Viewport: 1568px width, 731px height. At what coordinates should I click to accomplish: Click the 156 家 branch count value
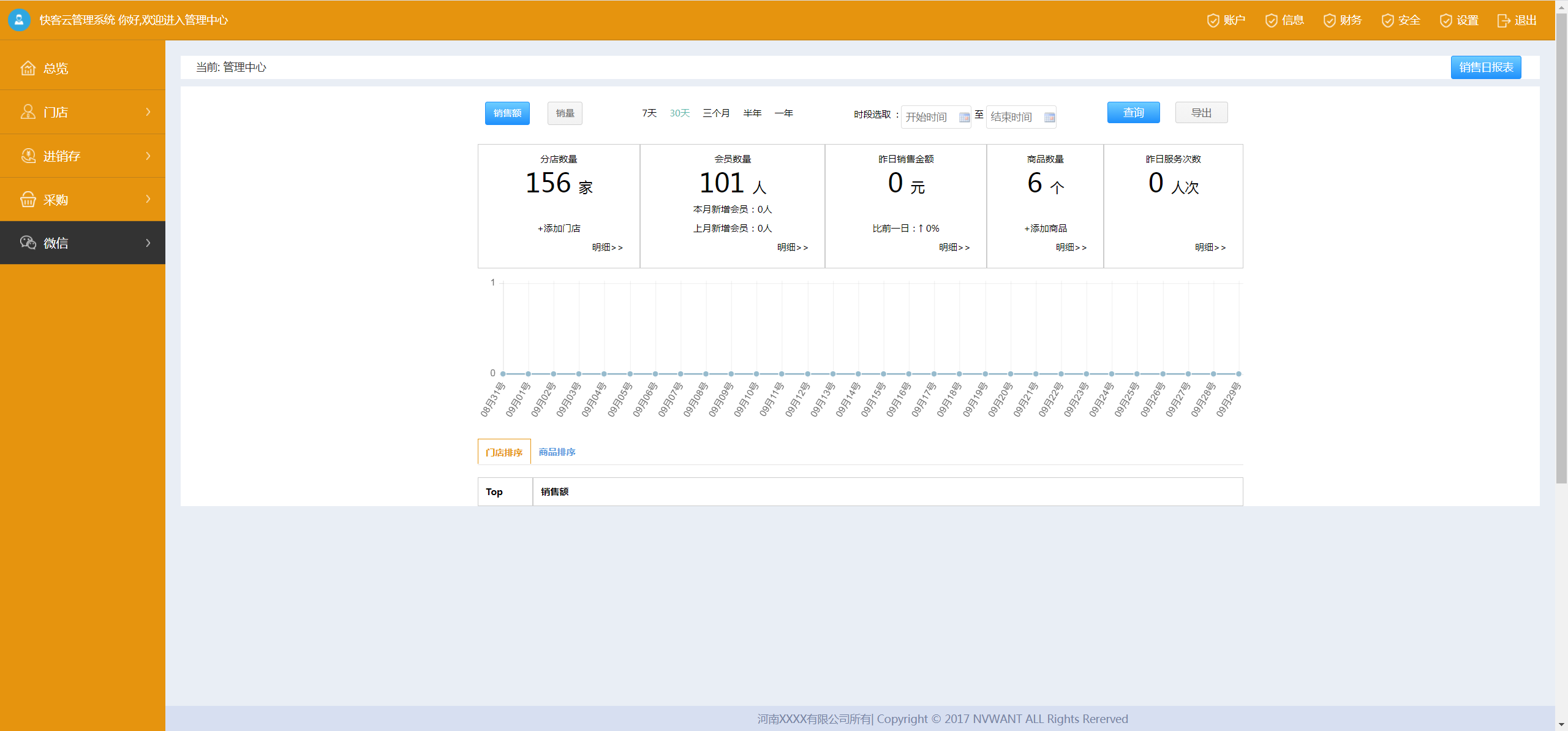tap(559, 184)
